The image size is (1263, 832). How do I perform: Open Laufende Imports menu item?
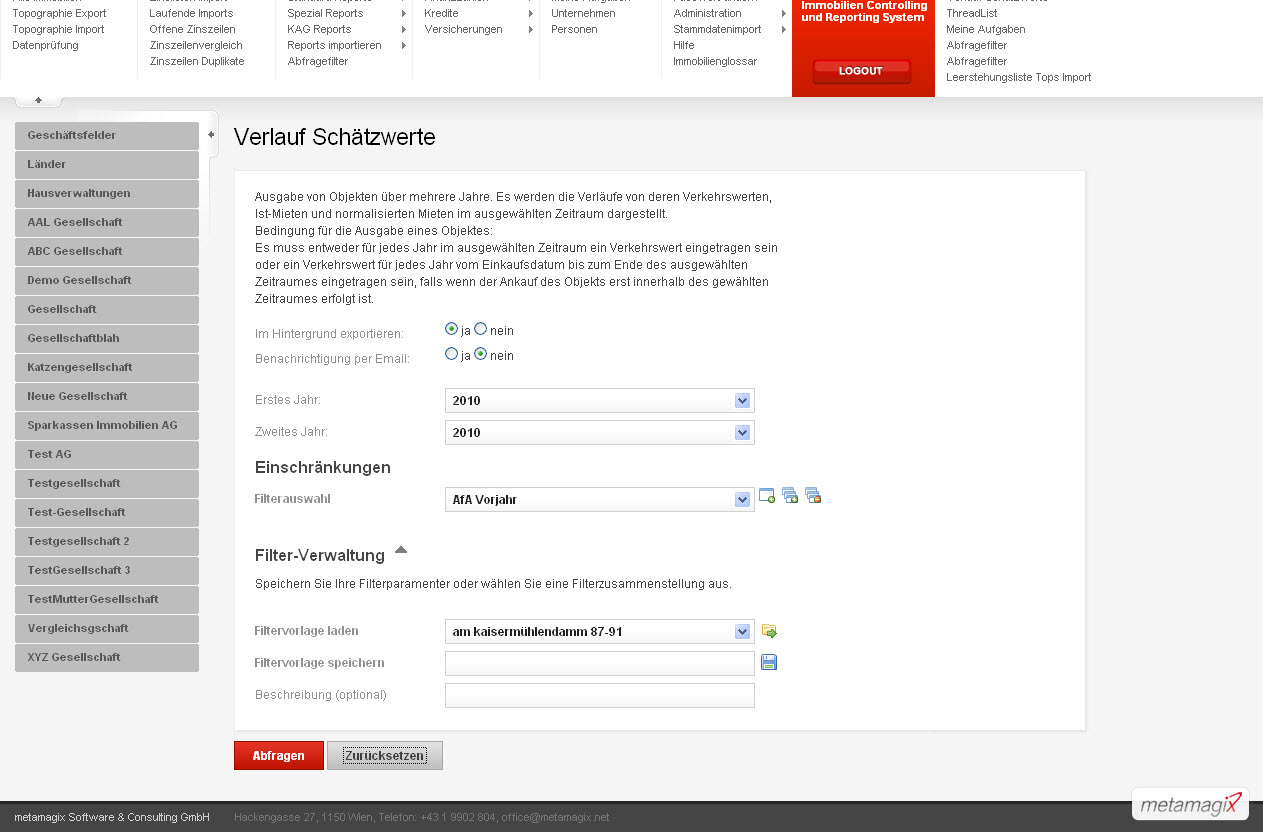(x=191, y=13)
